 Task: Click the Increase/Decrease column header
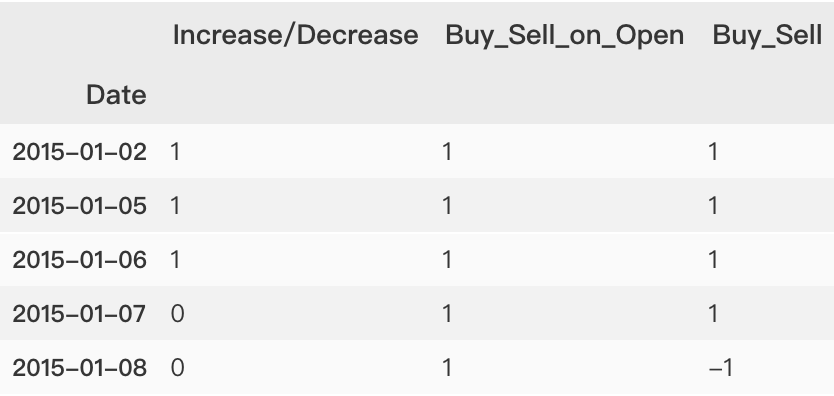click(x=296, y=36)
